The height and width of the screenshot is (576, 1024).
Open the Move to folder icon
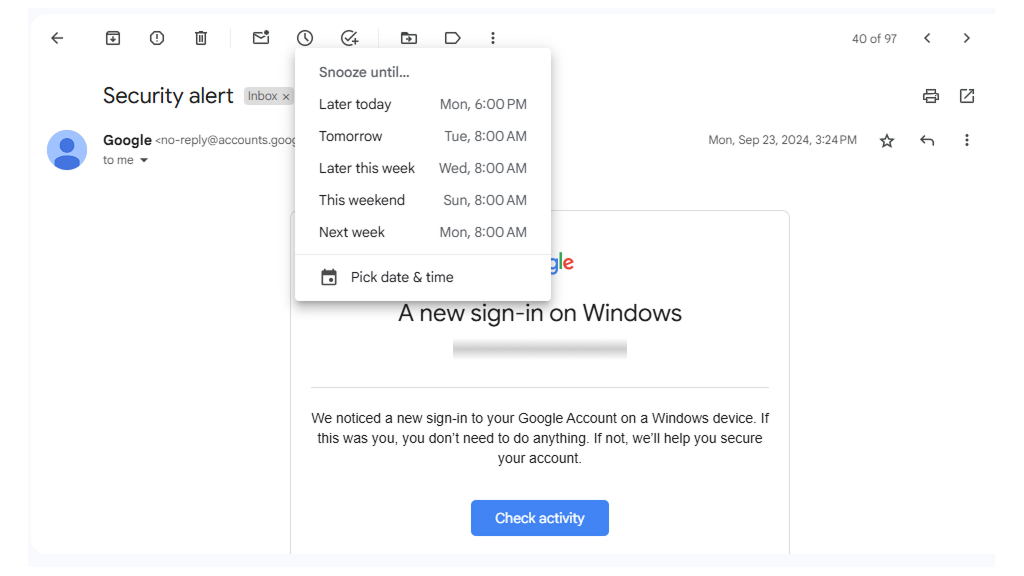point(409,39)
